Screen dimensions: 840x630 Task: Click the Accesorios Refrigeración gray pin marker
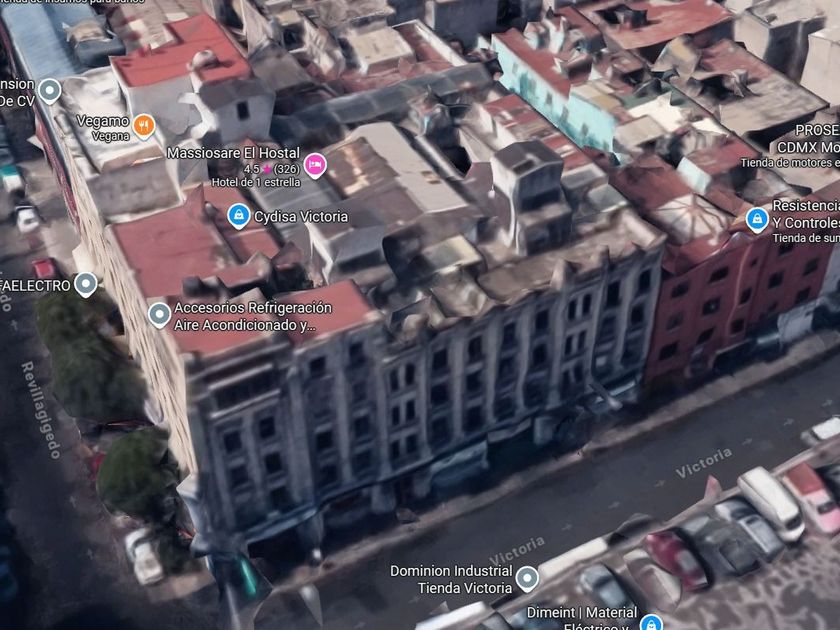159,315
